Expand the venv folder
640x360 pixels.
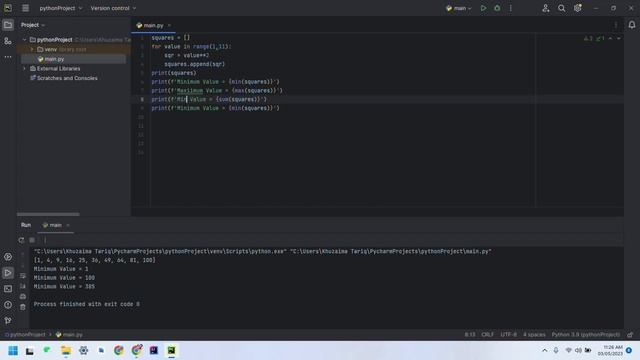pos(32,49)
